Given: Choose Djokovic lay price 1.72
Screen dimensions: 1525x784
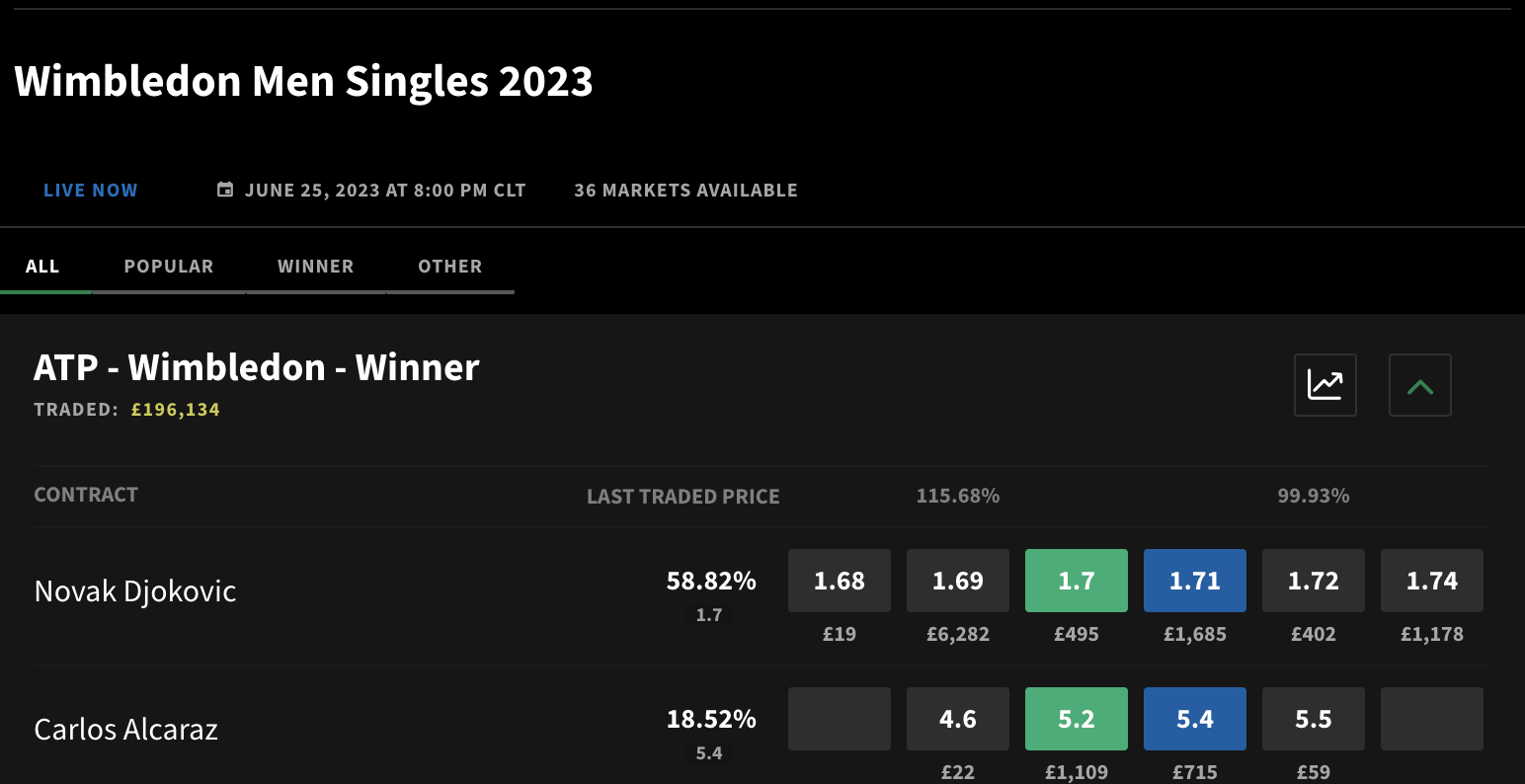Looking at the screenshot, I should click(x=1314, y=581).
